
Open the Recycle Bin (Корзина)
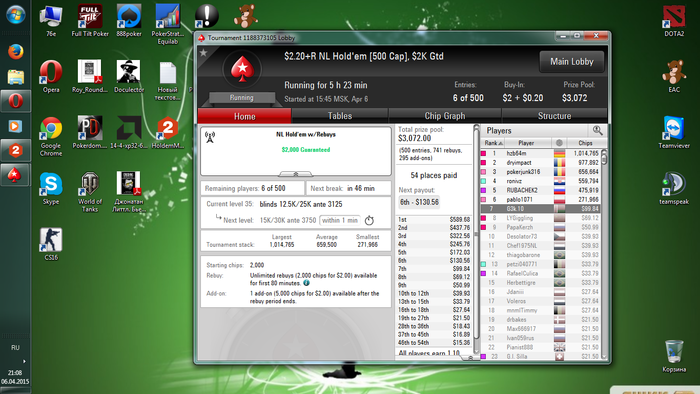point(674,356)
